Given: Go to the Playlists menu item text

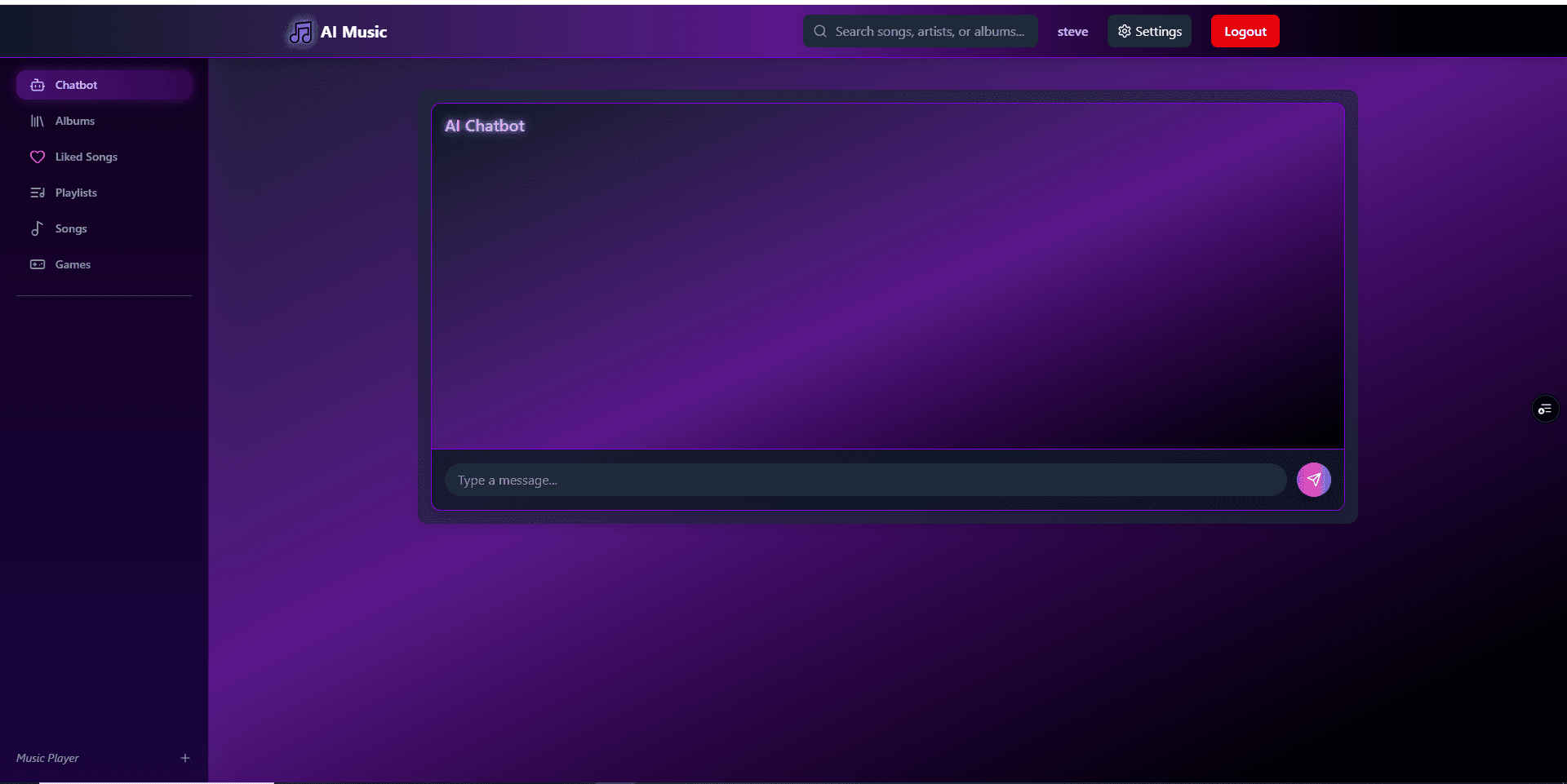Looking at the screenshot, I should 76,193.
